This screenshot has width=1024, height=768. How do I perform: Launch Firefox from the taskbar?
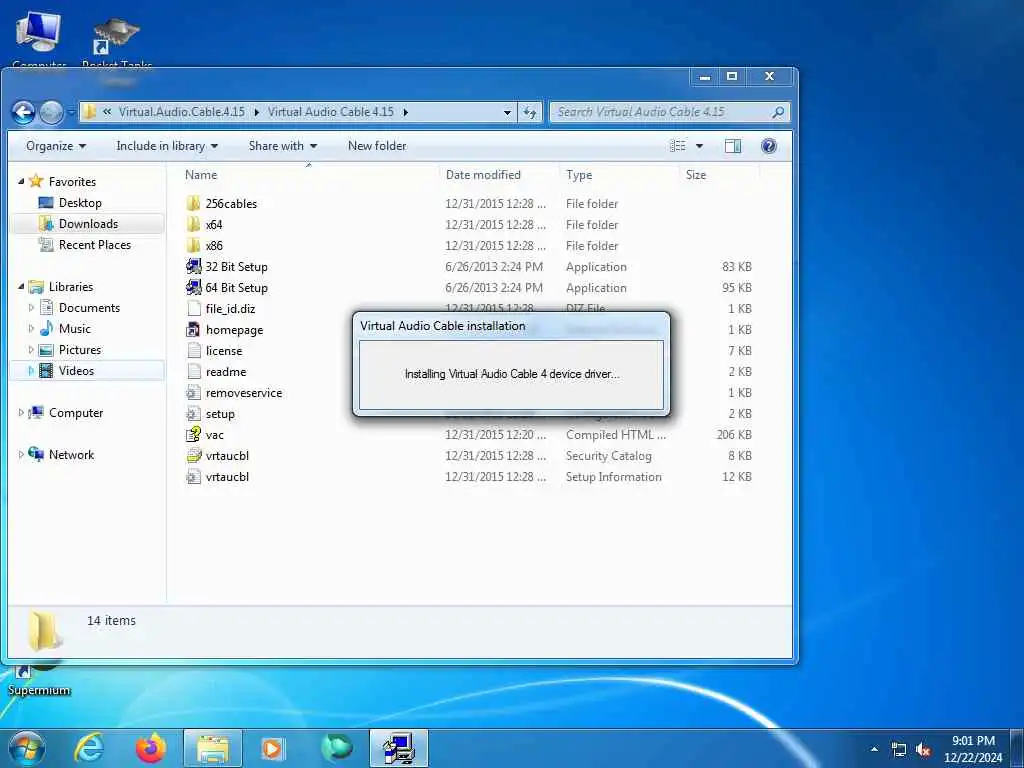pos(151,748)
